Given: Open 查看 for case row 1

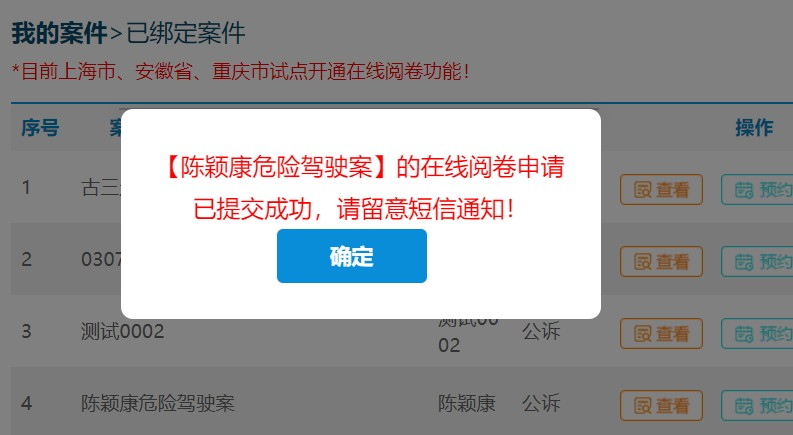Looking at the screenshot, I should (661, 190).
